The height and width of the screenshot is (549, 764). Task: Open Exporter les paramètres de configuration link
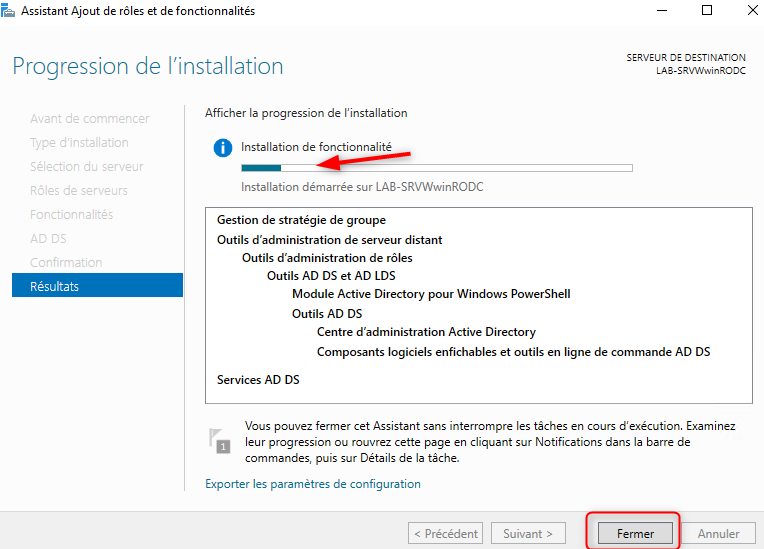point(312,484)
